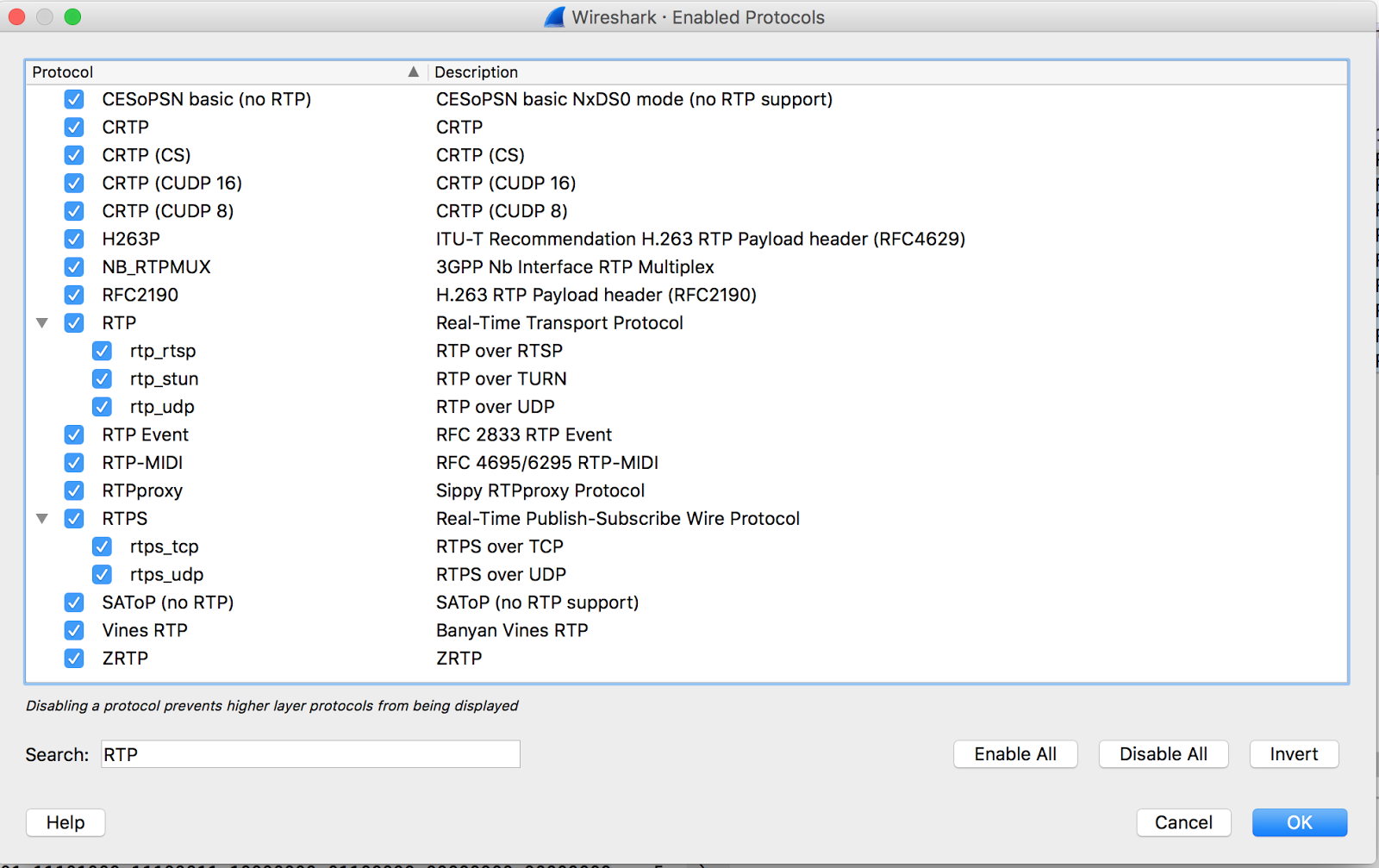Click the Wireshark shark fin title icon
Viewport: 1379px width, 868px height.
pos(555,17)
